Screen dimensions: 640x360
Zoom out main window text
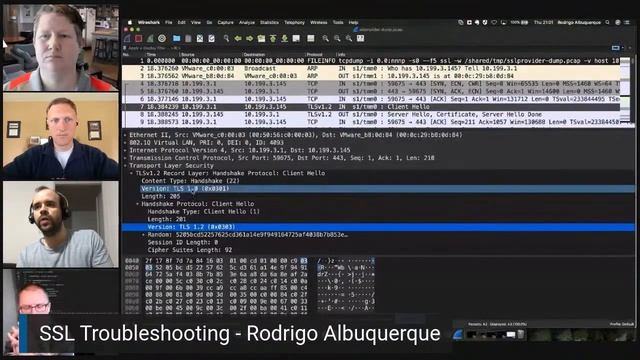(337, 38)
